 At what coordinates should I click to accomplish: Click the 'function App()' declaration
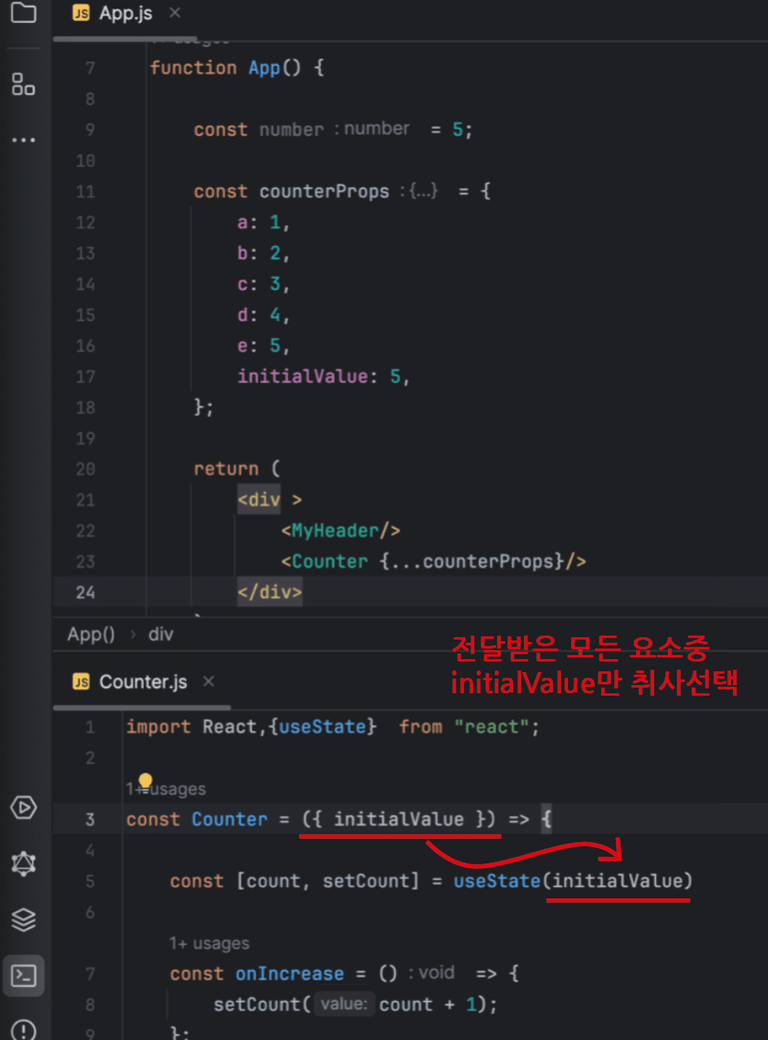pyautogui.click(x=225, y=68)
